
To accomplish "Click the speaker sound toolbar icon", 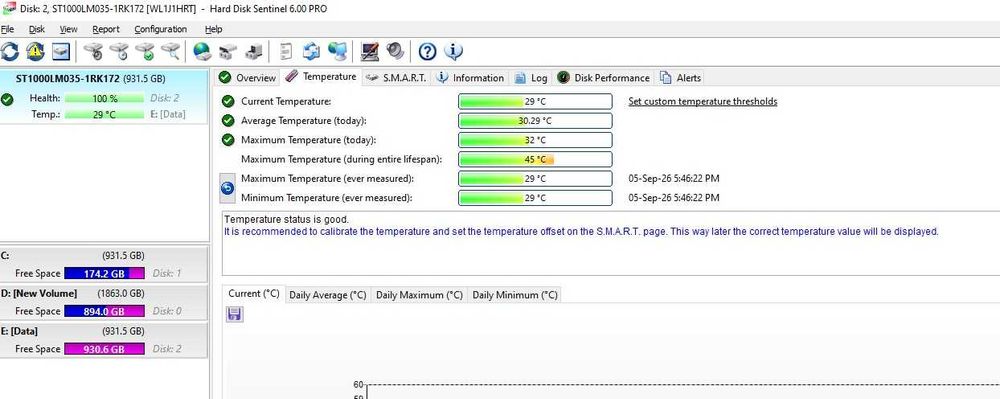I will pyautogui.click(x=395, y=51).
